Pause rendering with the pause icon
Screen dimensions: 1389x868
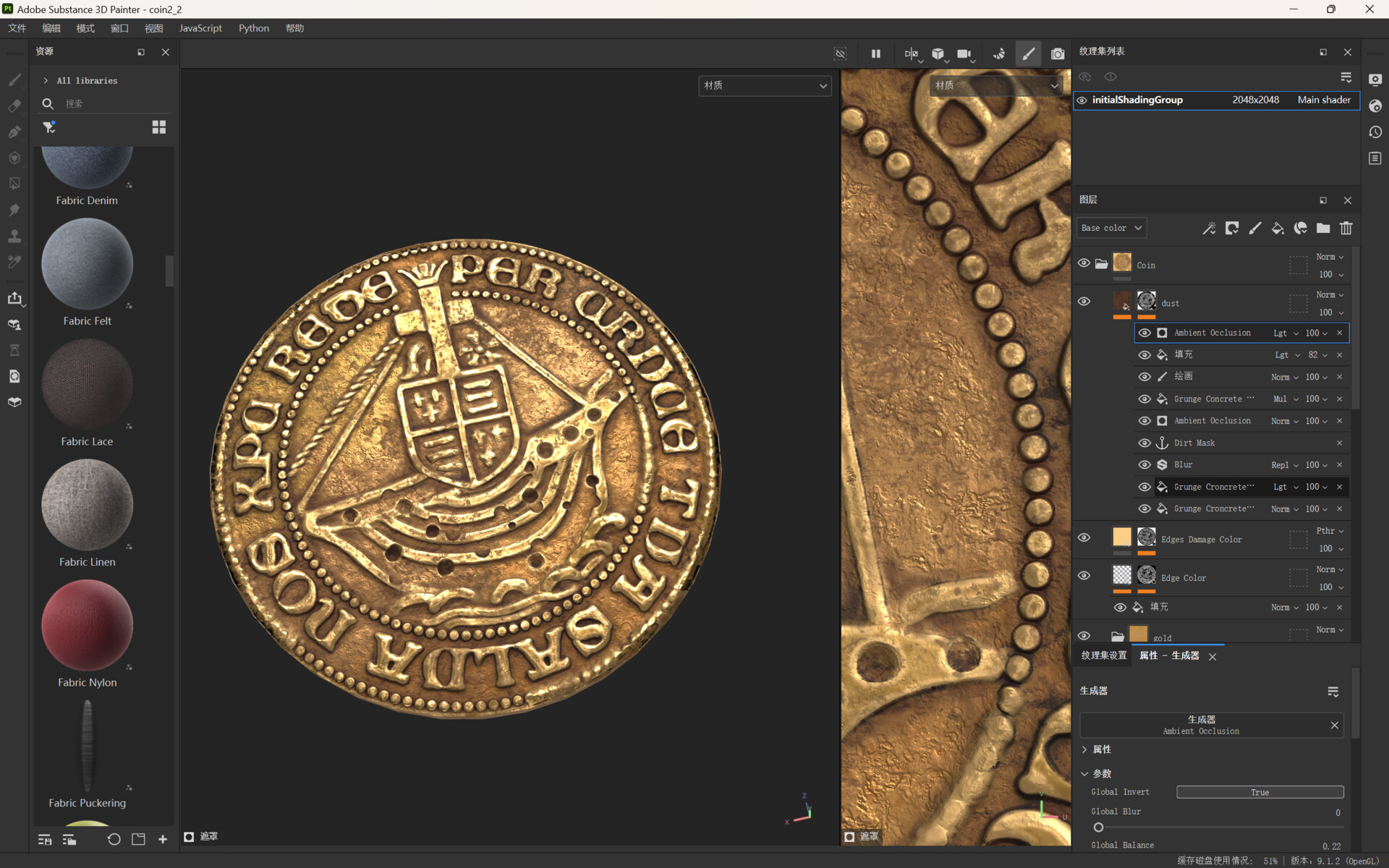pos(875,54)
